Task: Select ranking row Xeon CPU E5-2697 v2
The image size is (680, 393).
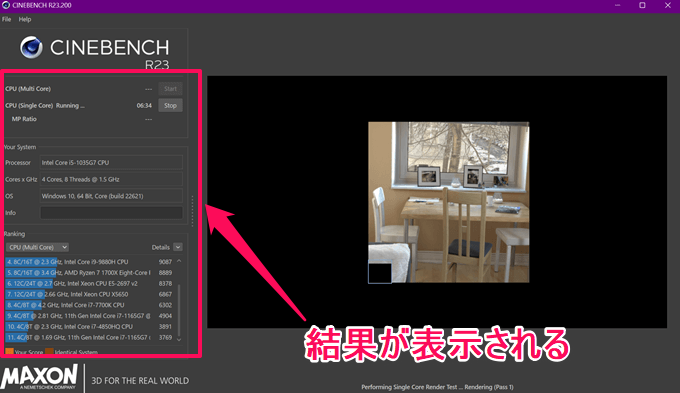Action: [x=89, y=284]
